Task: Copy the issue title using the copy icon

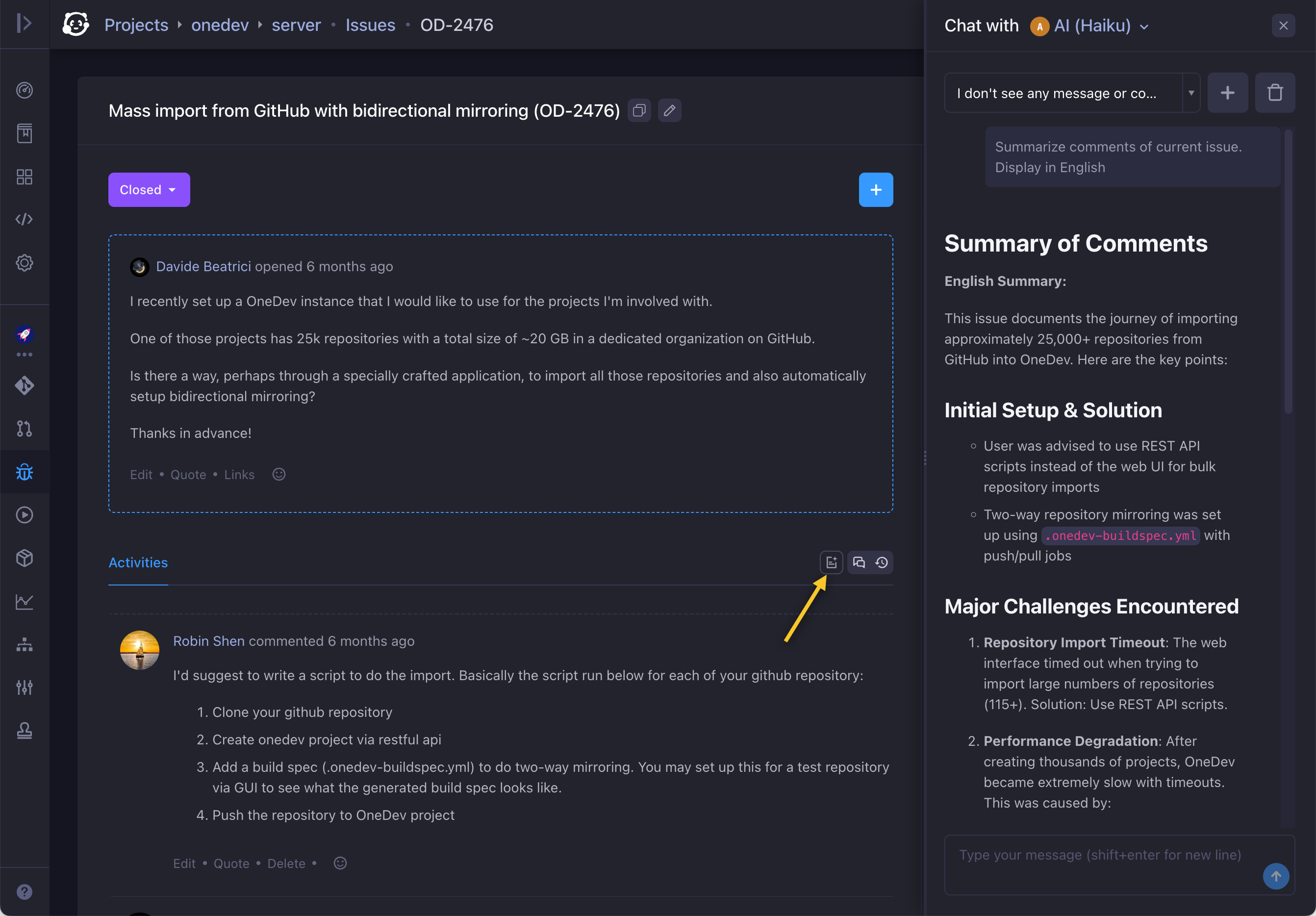Action: pyautogui.click(x=639, y=110)
